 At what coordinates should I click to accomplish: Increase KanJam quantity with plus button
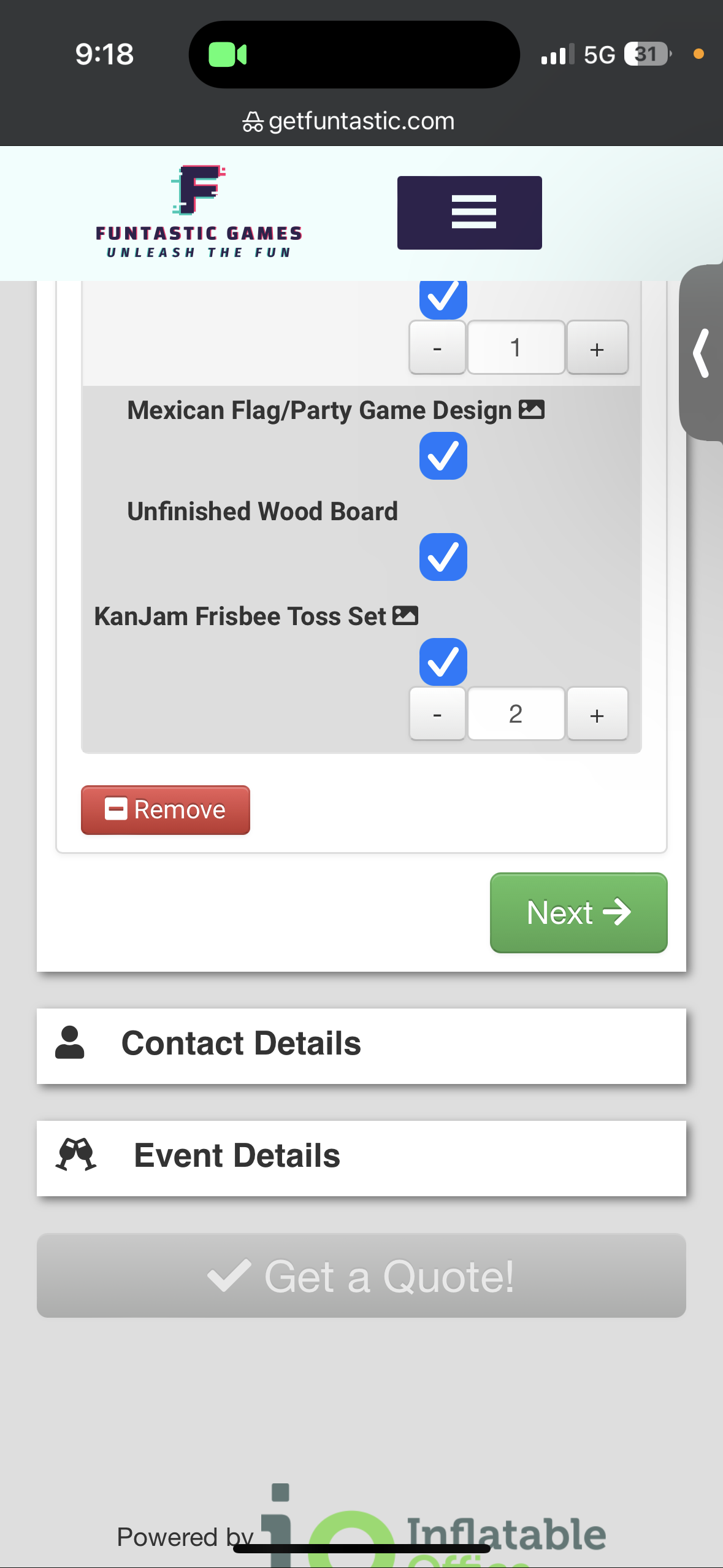597,715
